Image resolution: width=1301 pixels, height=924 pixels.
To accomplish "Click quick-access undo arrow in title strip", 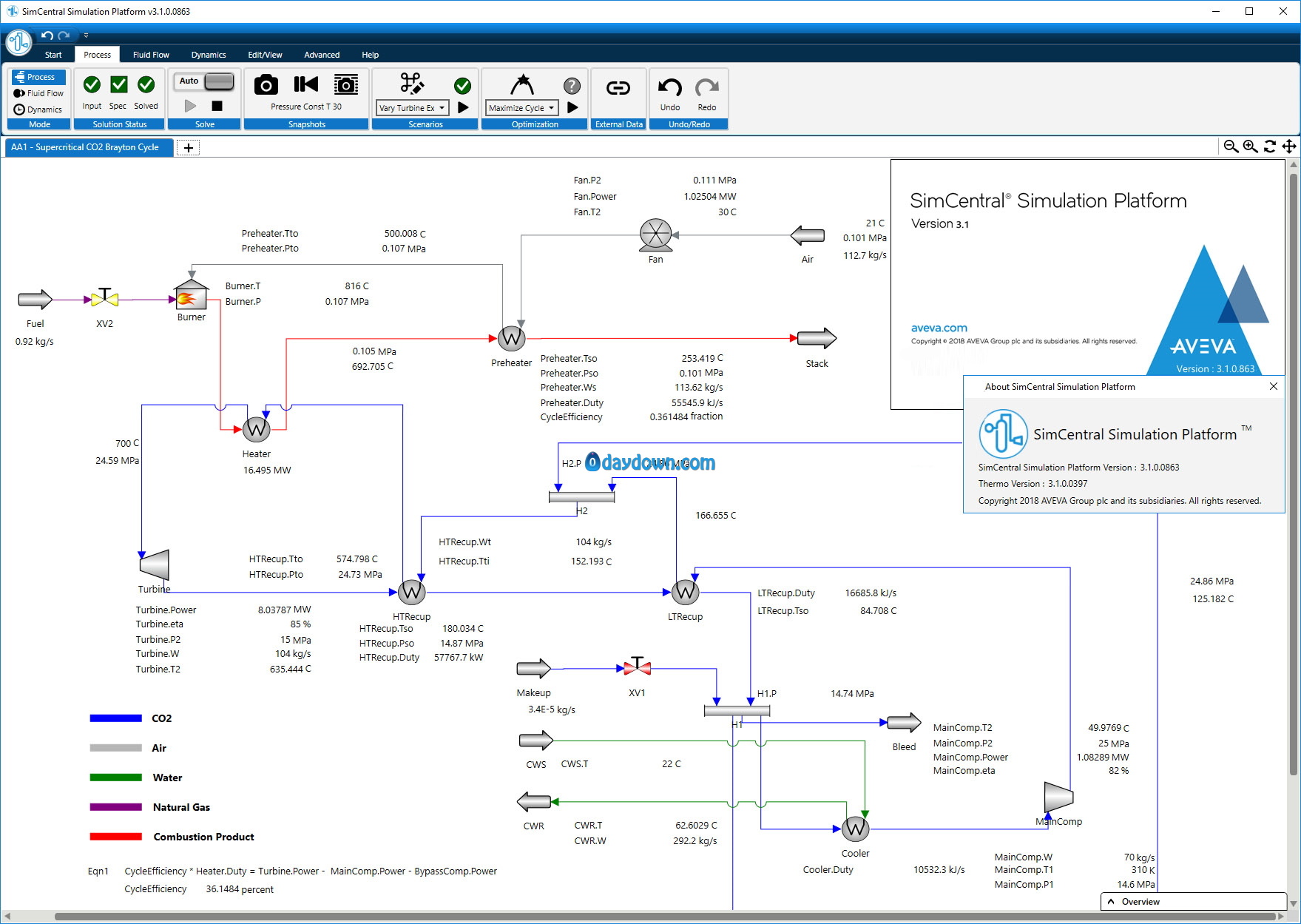I will [47, 35].
